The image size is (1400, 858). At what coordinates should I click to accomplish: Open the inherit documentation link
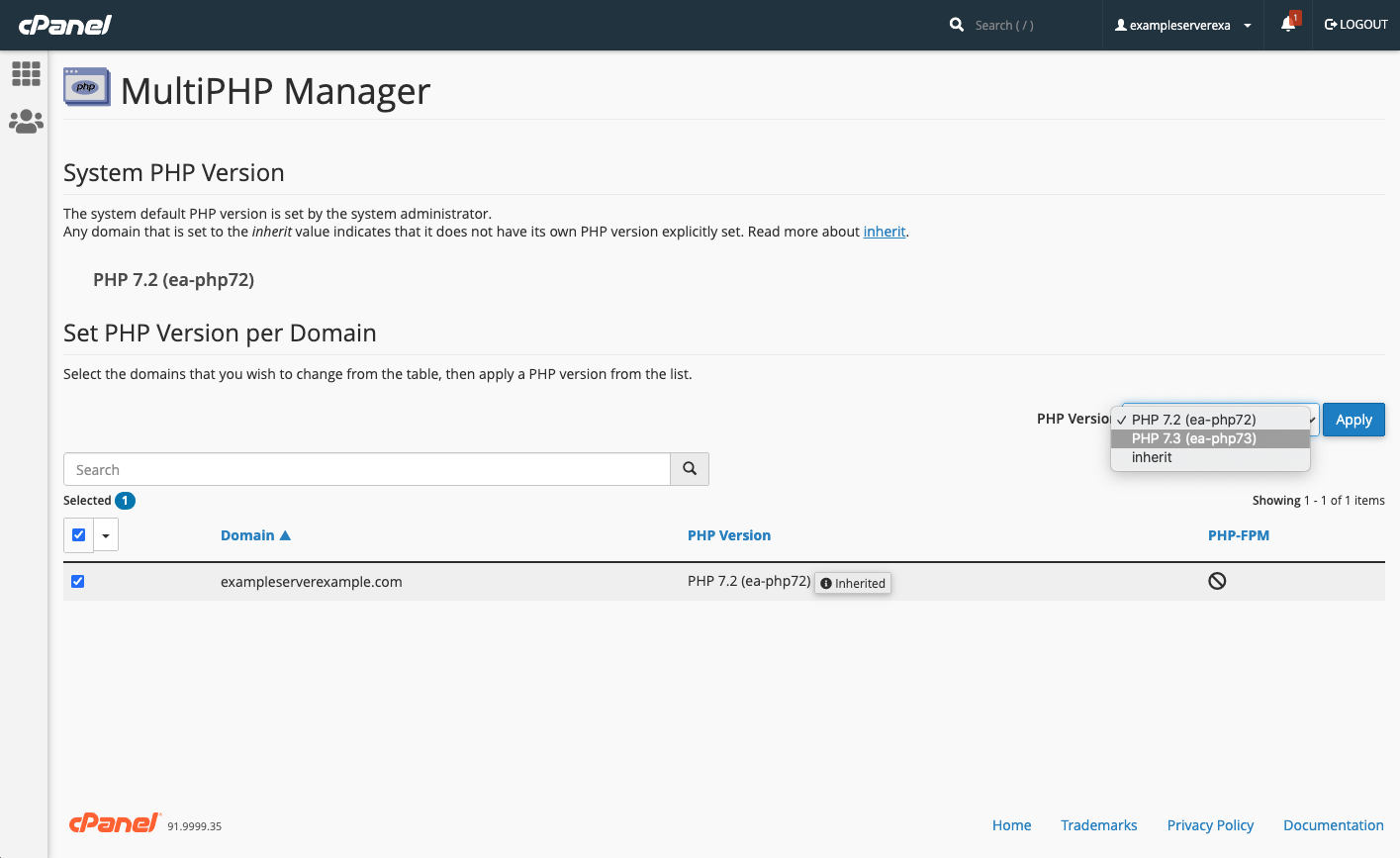885,232
